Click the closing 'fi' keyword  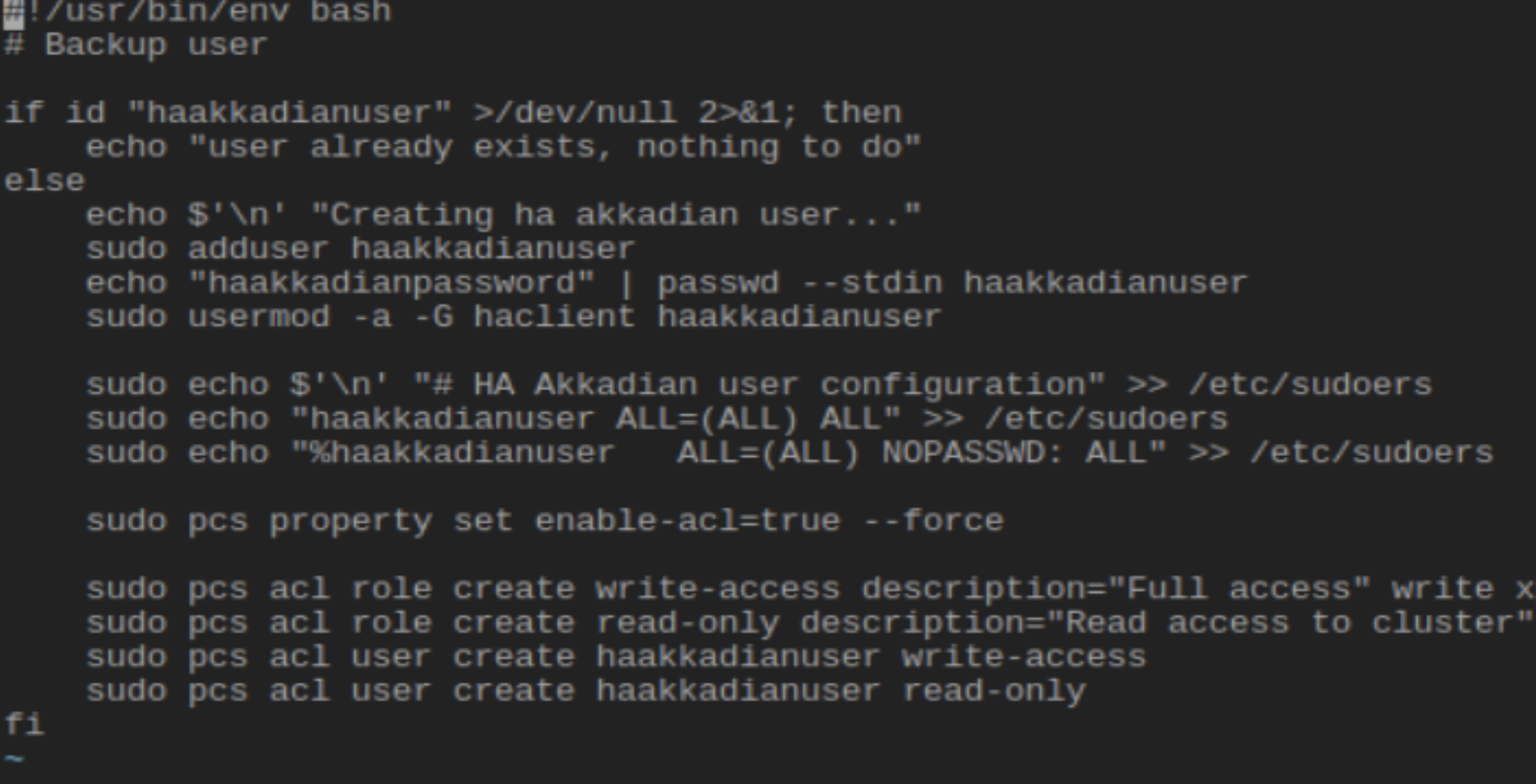(x=24, y=725)
